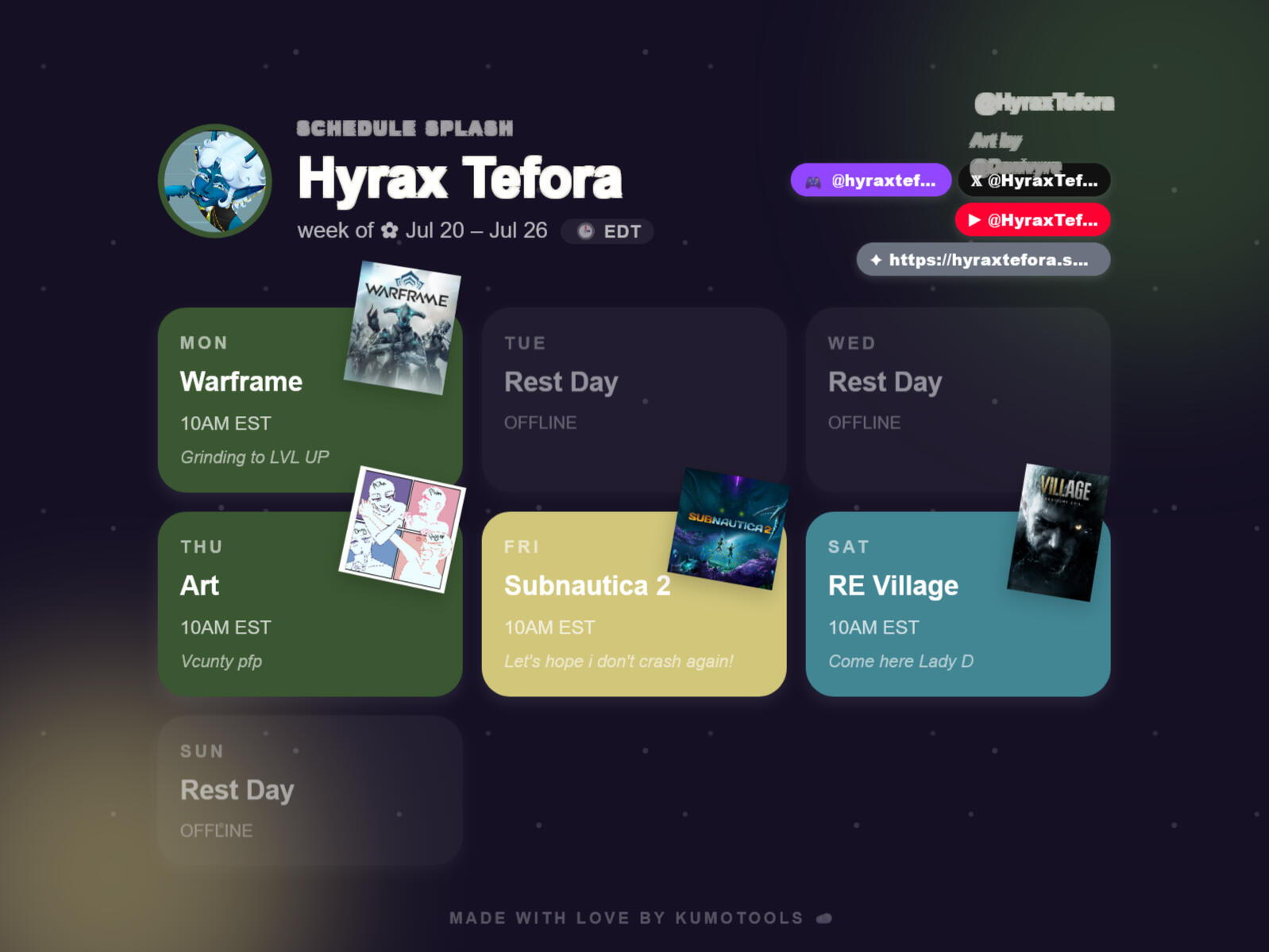Select the Warframe game cover thumbnail

[403, 328]
